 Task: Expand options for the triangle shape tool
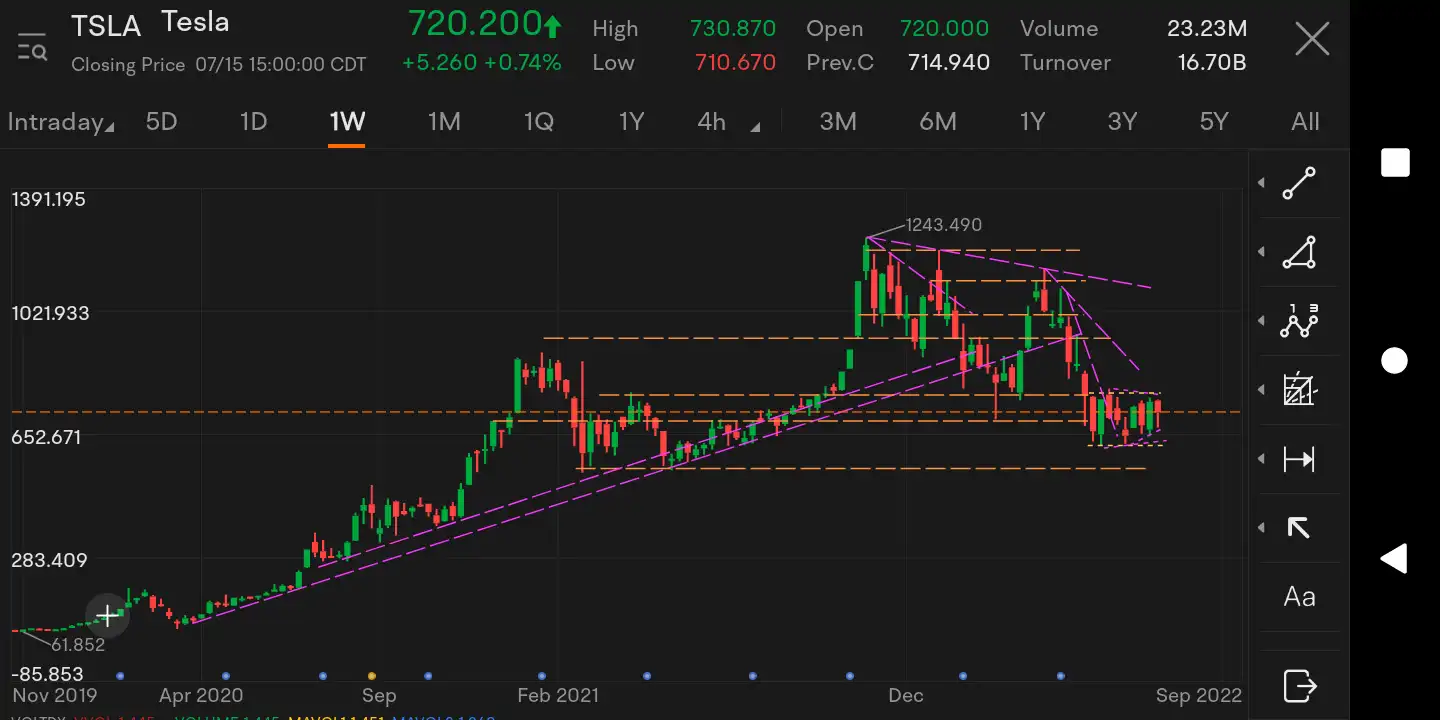[1261, 252]
